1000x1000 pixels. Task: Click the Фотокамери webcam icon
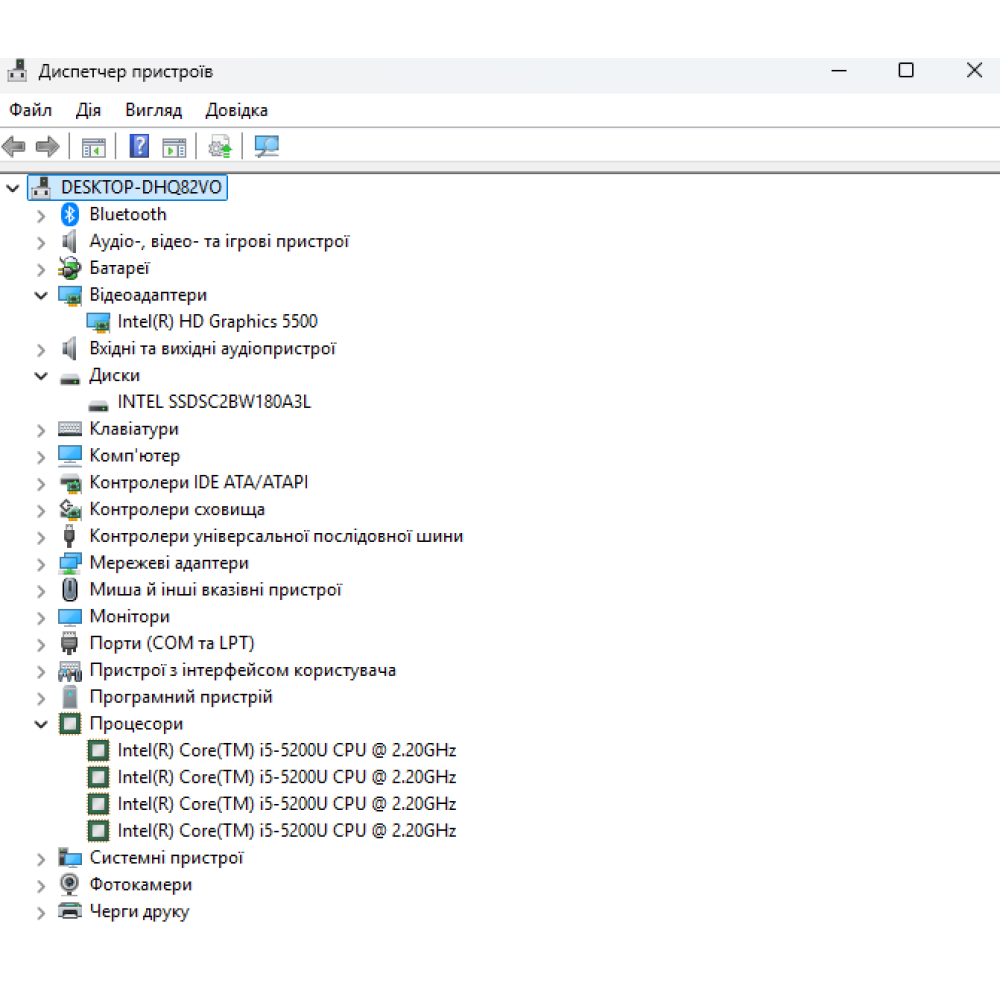click(x=70, y=885)
